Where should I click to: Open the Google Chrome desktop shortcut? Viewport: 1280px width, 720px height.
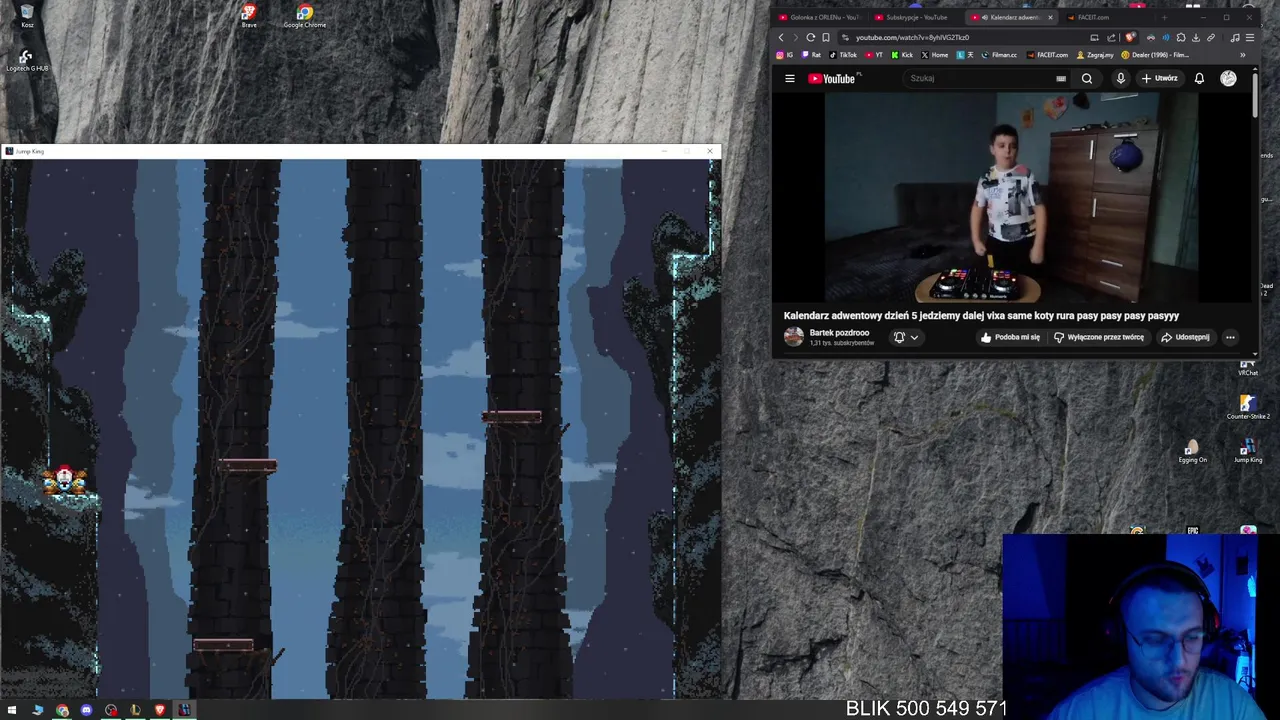(x=304, y=16)
